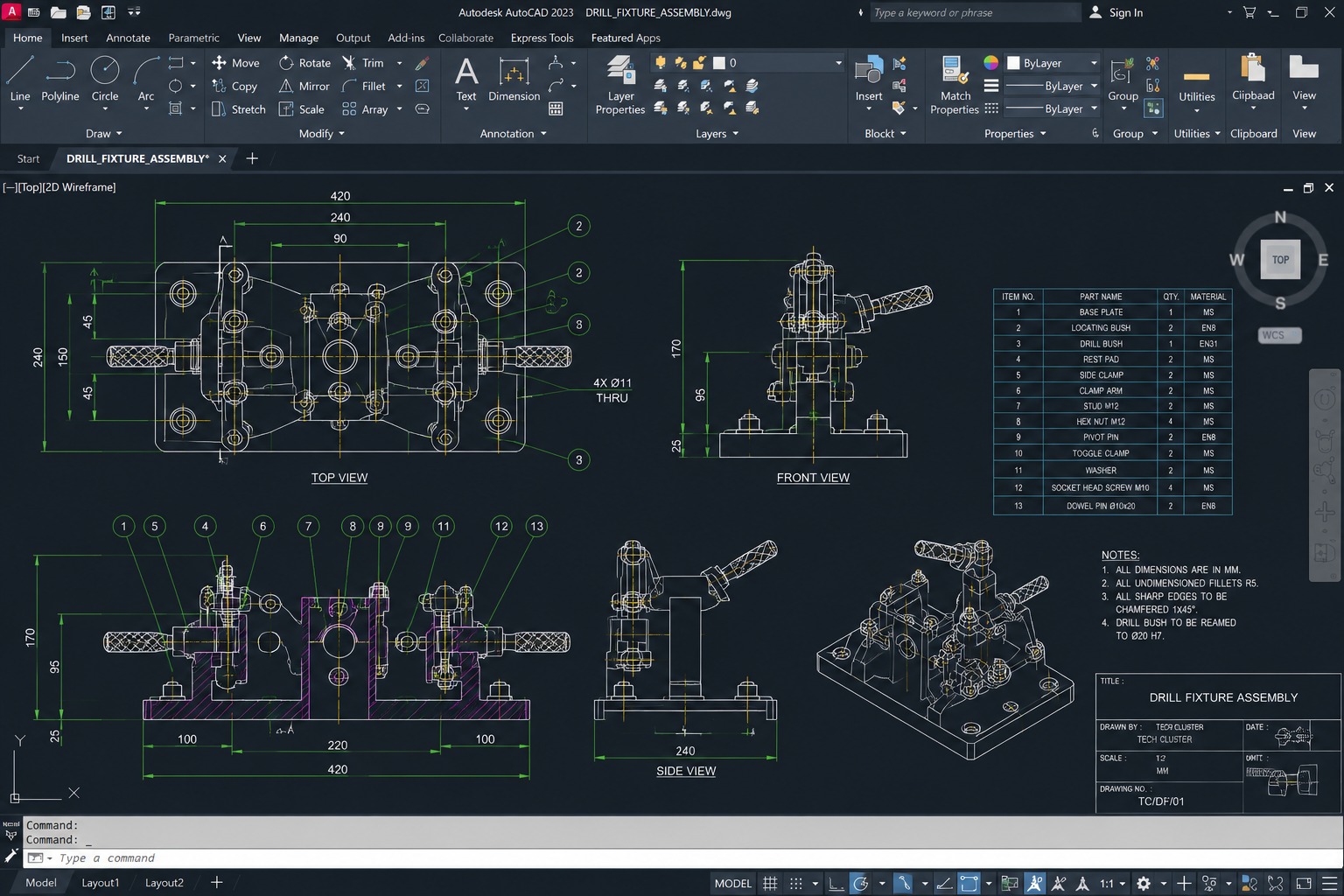Select the Polyline tool
This screenshot has height=896, width=1344.
tap(60, 79)
